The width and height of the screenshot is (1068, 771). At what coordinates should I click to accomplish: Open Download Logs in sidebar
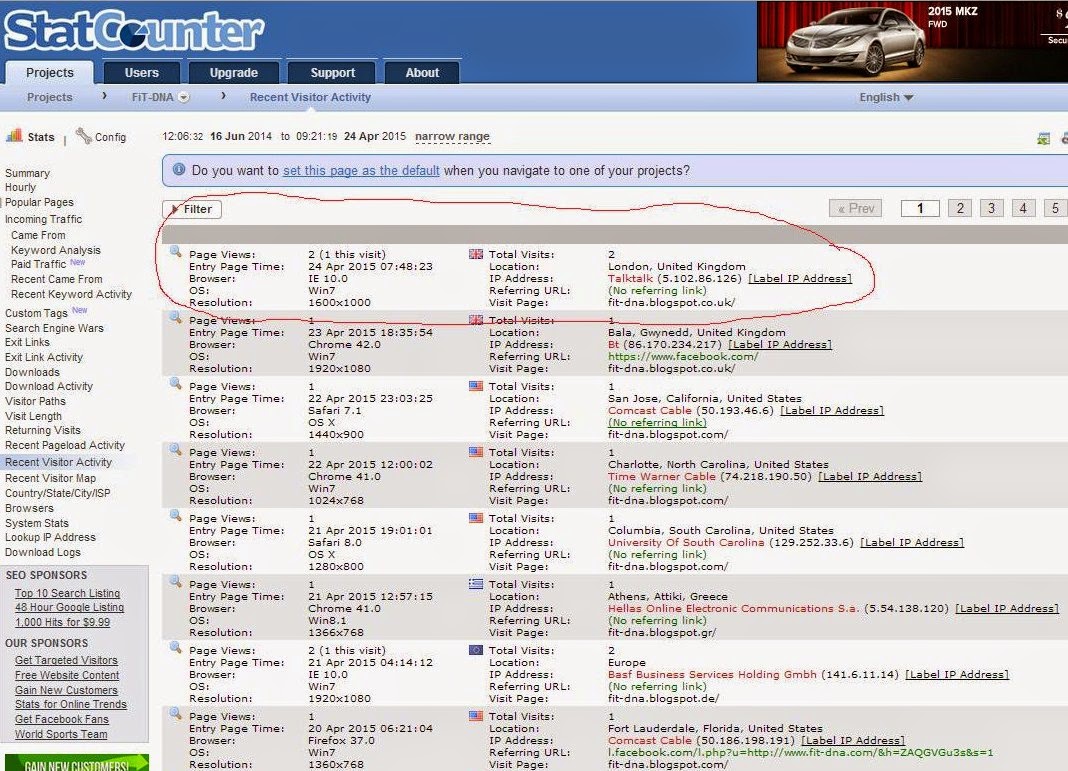pos(43,552)
